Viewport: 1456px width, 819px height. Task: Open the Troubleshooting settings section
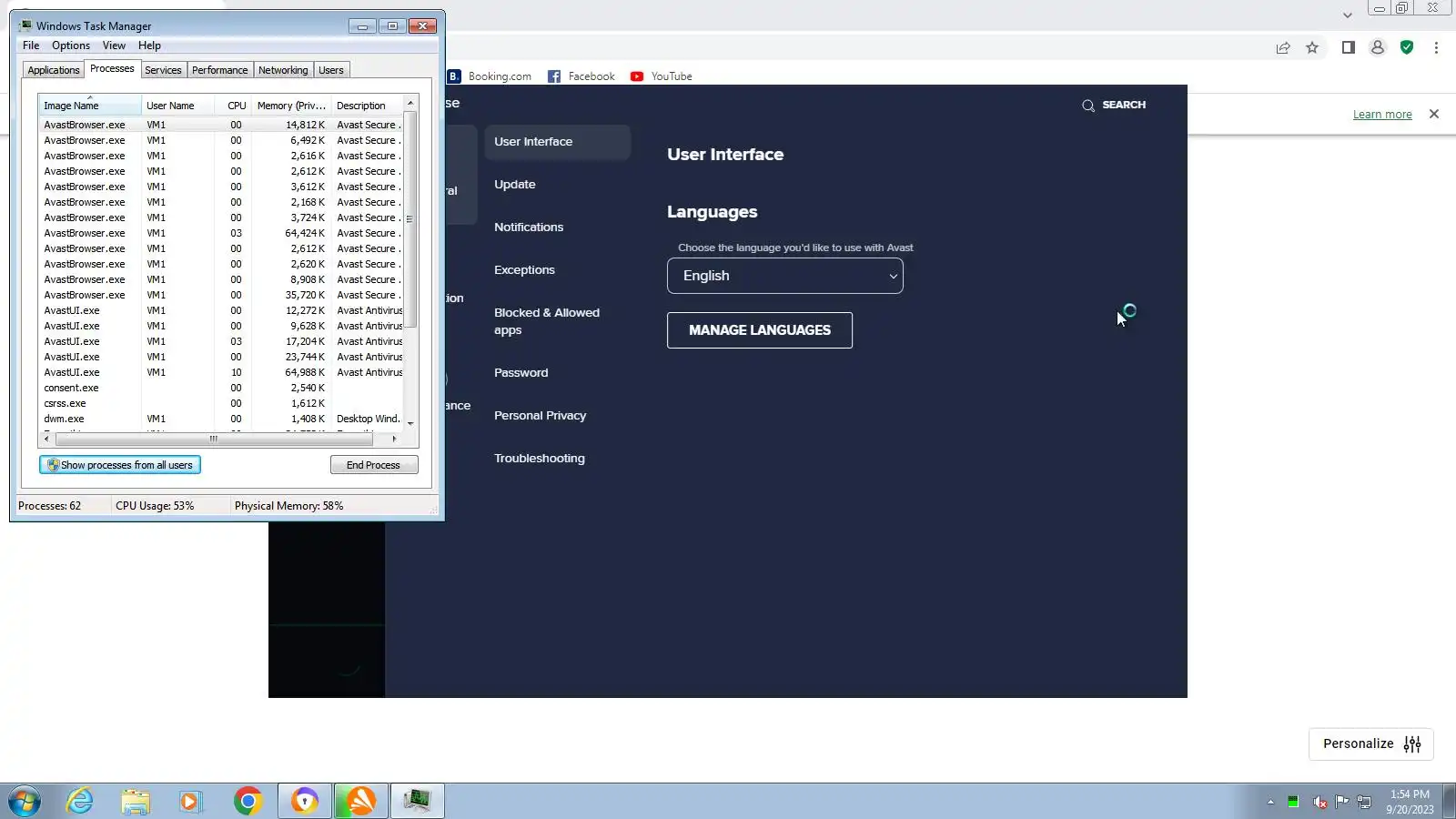pyautogui.click(x=540, y=459)
